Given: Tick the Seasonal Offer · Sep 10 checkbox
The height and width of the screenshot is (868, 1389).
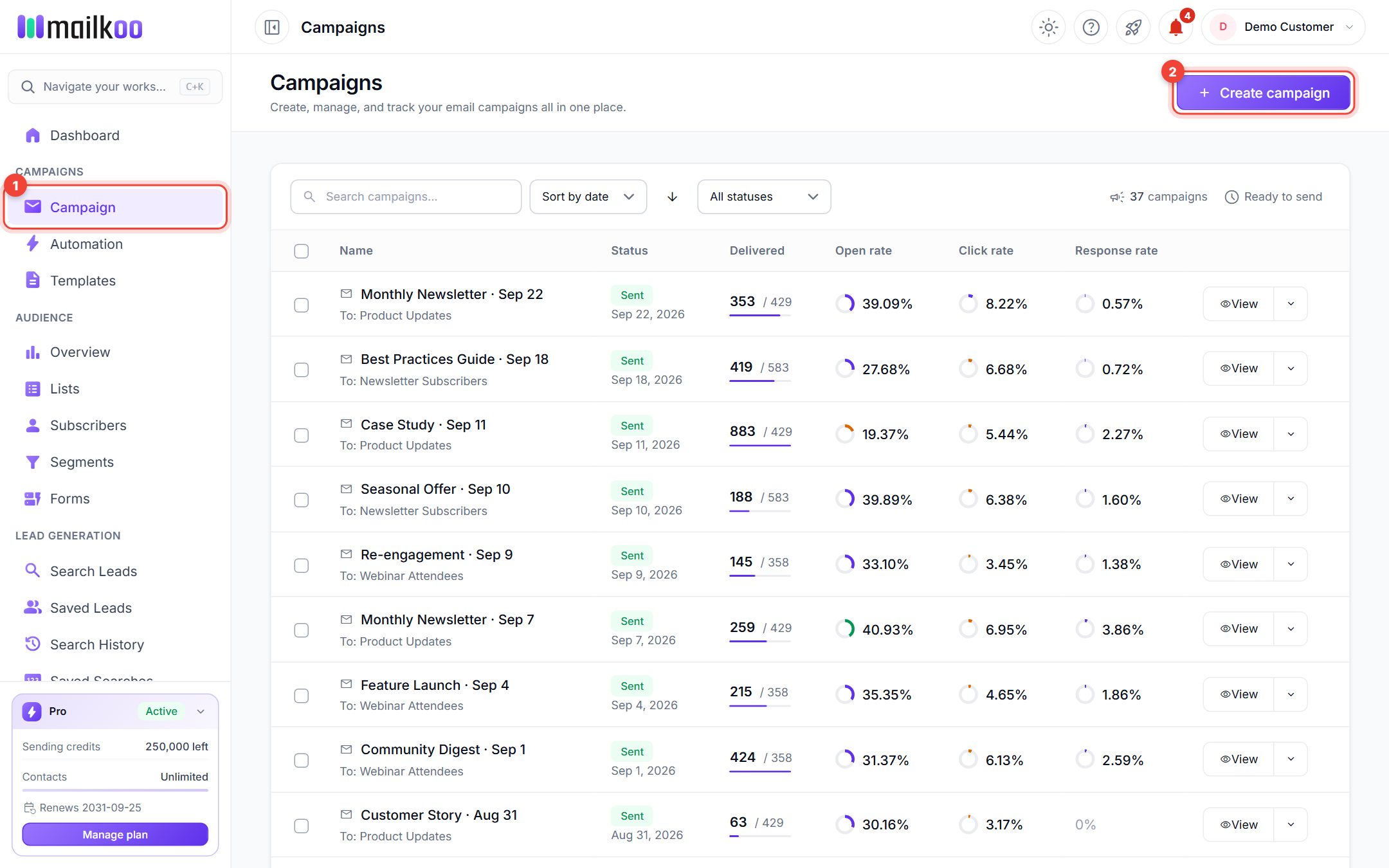Looking at the screenshot, I should point(301,500).
